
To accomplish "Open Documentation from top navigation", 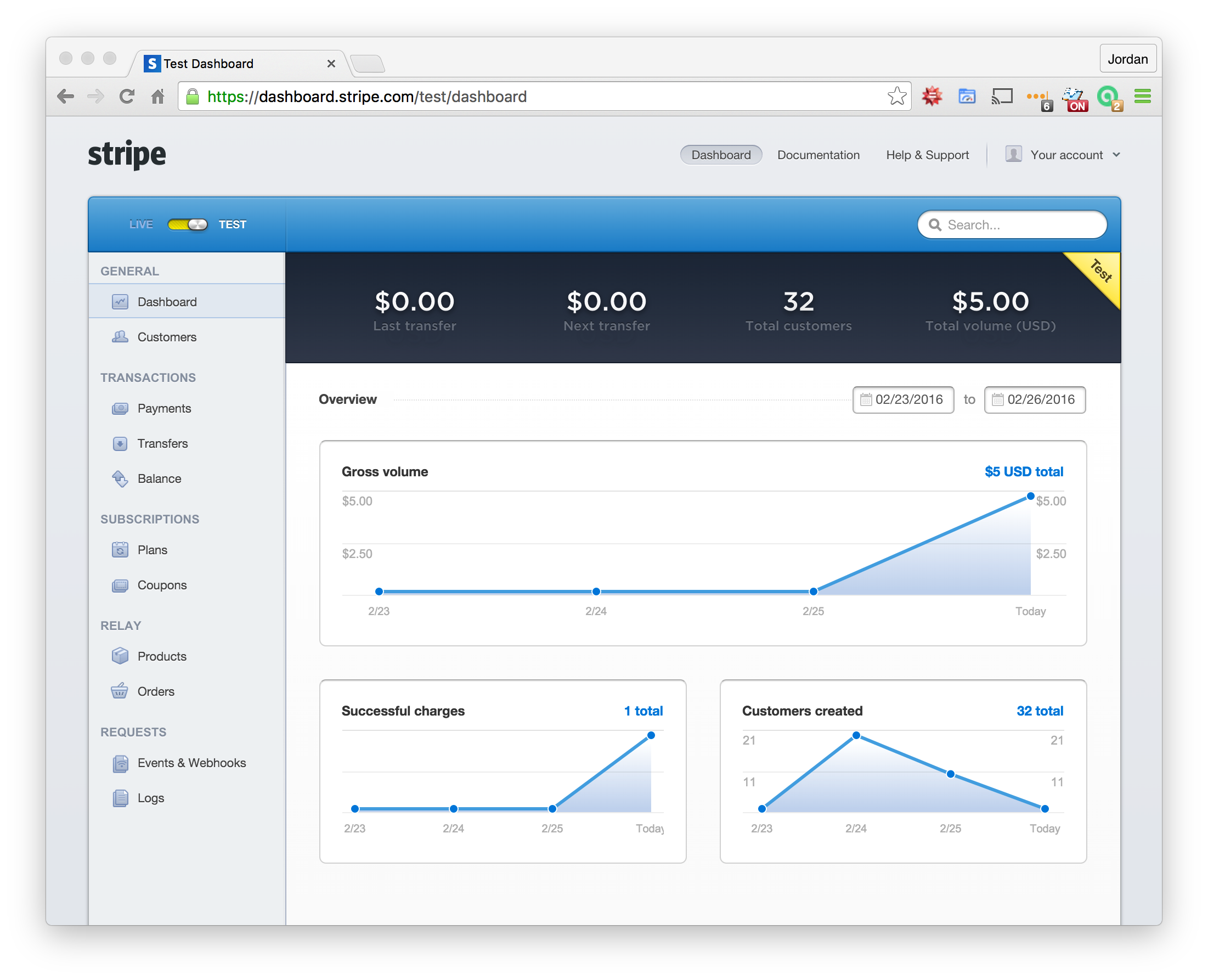I will click(818, 155).
